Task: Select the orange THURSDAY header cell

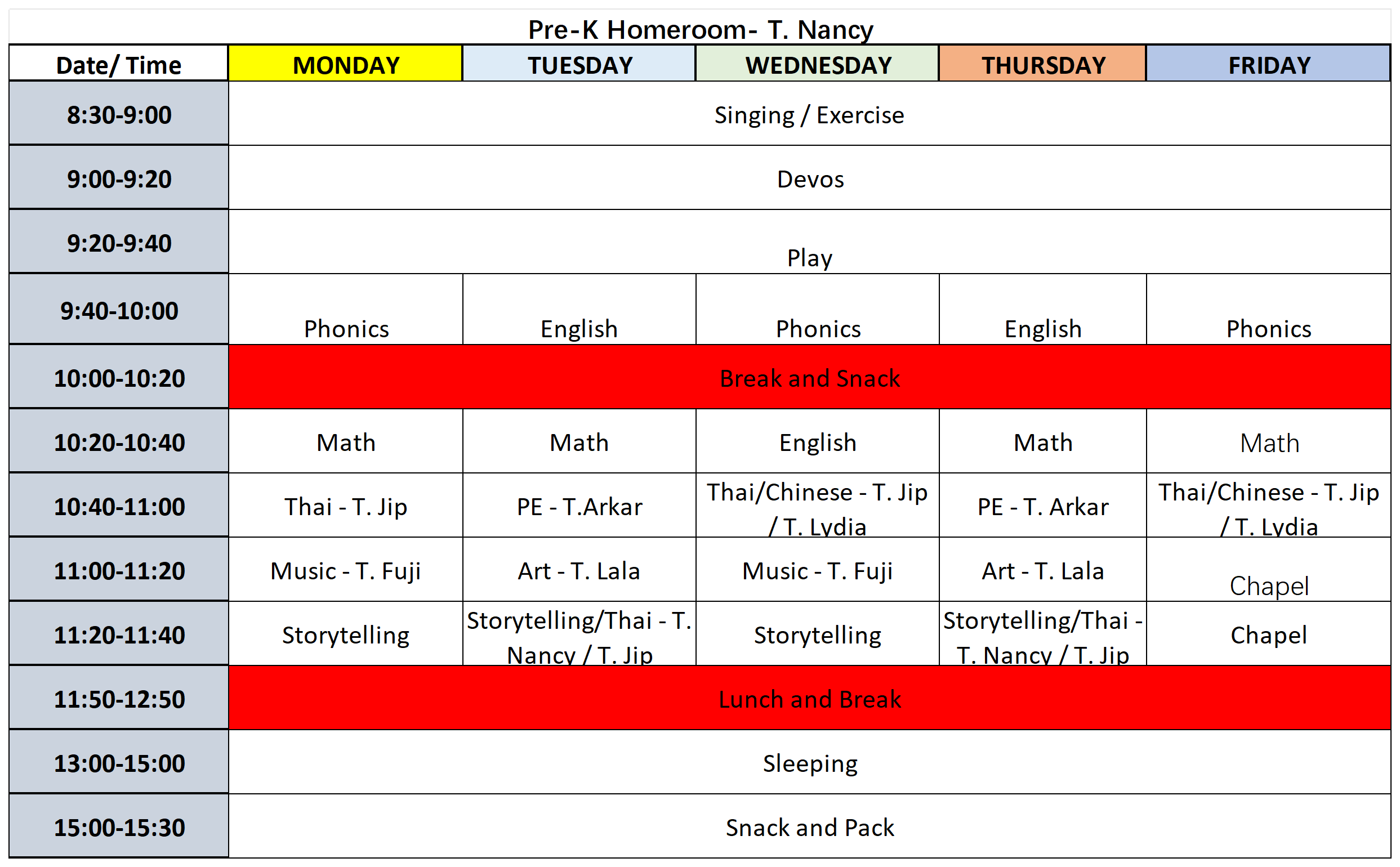Action: tap(1042, 64)
